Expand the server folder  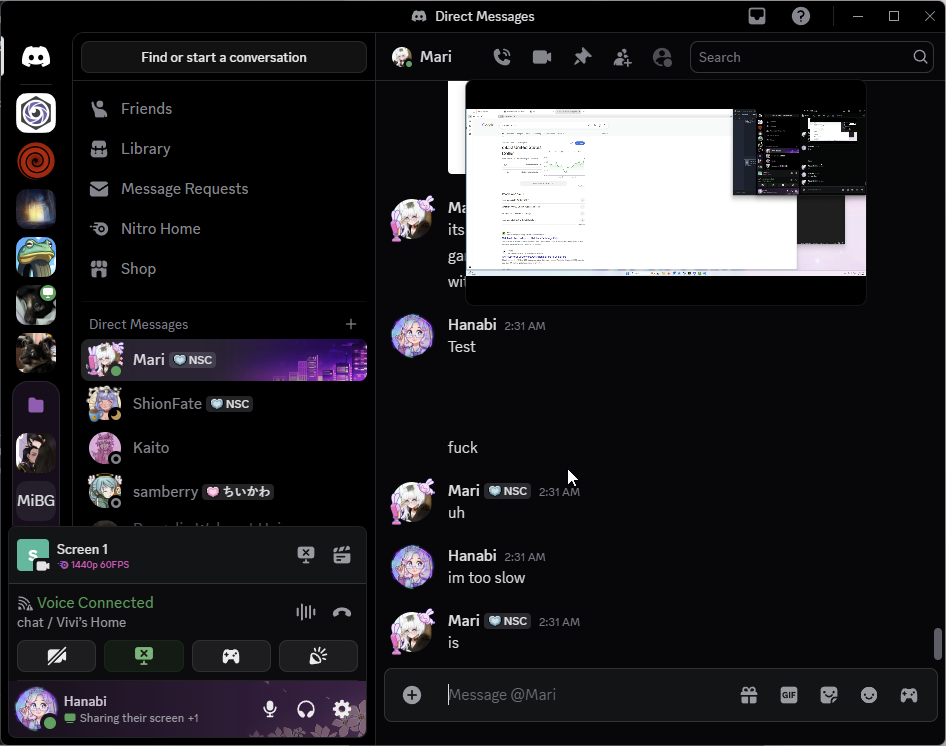pos(36,405)
